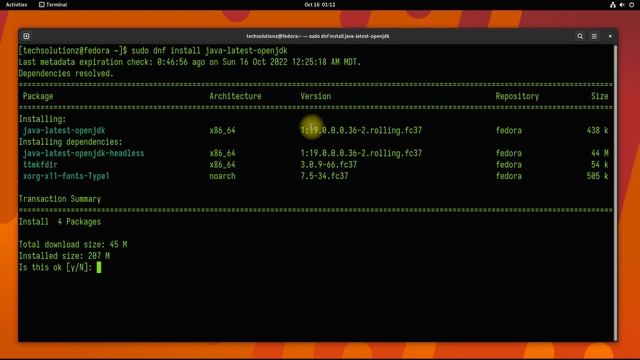Click the 'noarch' architecture value
Viewport: 640px width, 360px height.
coord(222,176)
